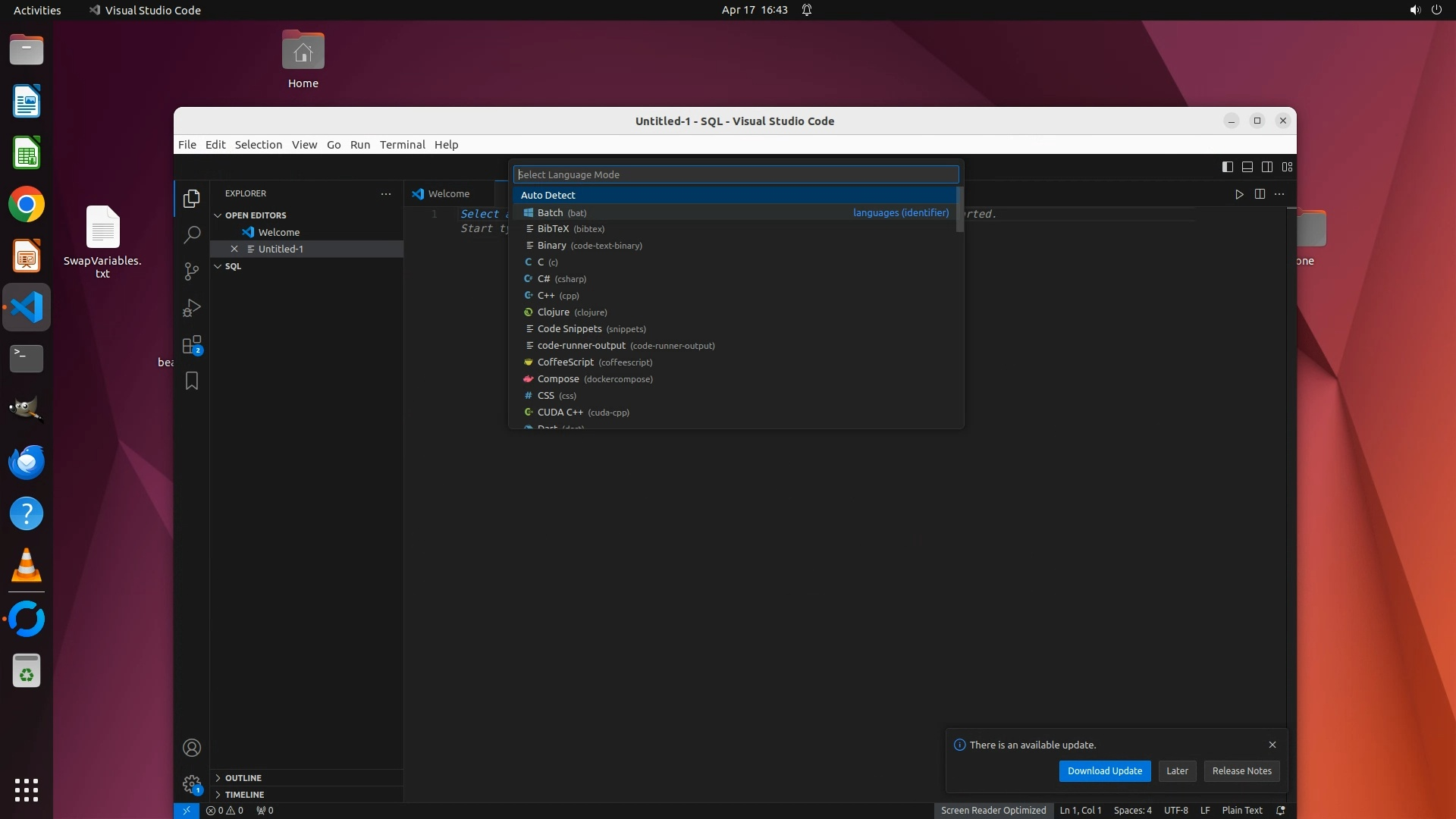Expand the Timeline section
The image size is (1456, 819).
point(244,795)
